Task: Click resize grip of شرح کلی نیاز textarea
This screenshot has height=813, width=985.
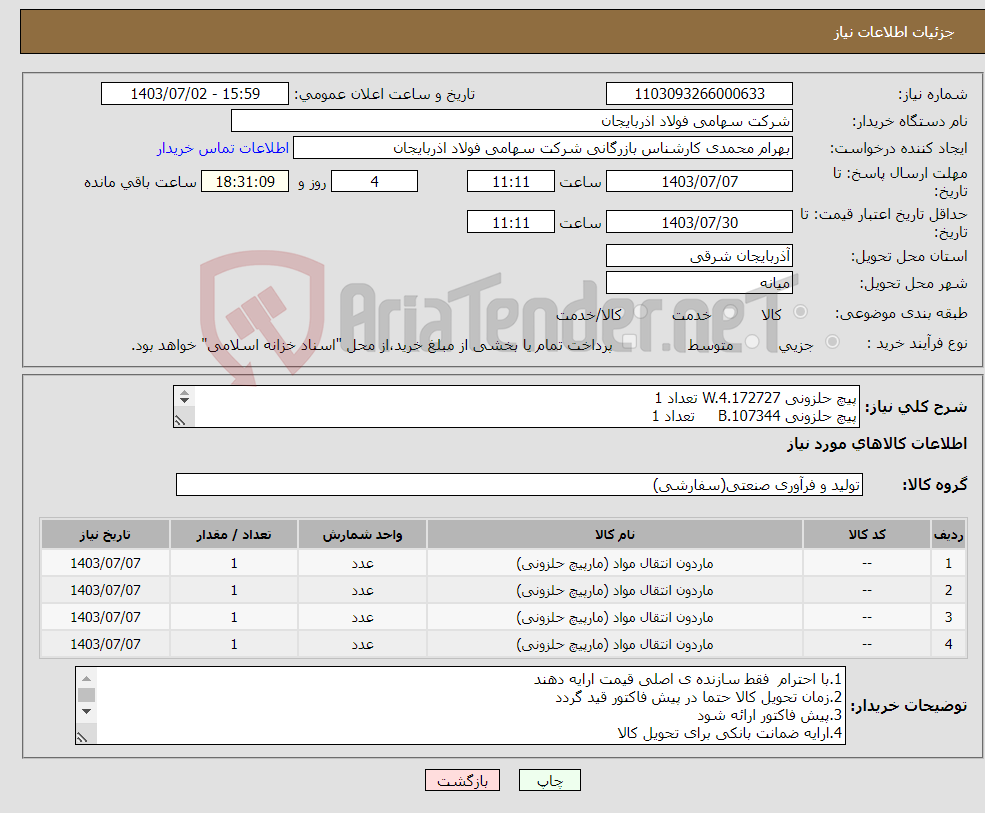Action: (x=181, y=420)
